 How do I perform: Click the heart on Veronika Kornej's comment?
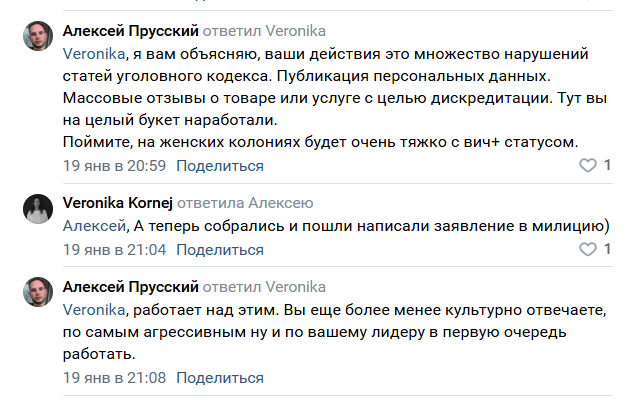pyautogui.click(x=588, y=249)
